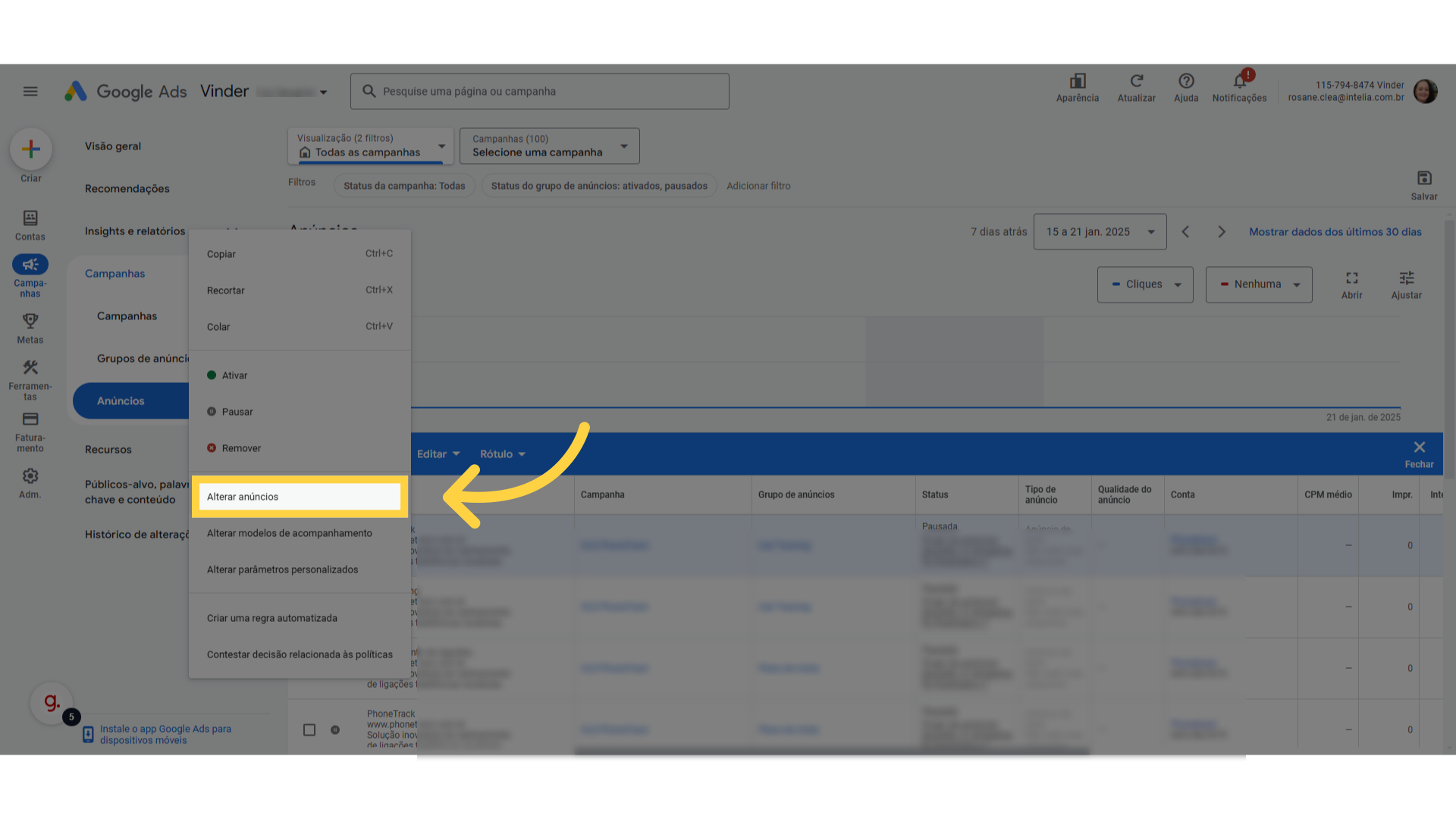Open Contas in the sidebar

point(30,226)
